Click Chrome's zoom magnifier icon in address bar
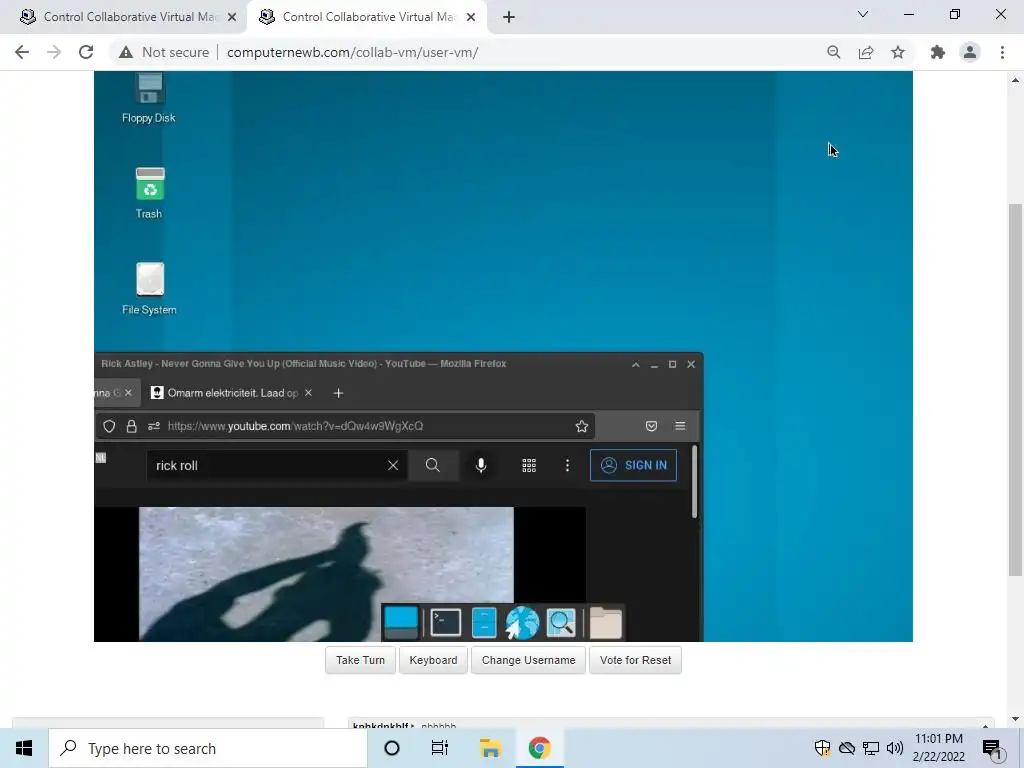This screenshot has width=1024, height=768. point(833,52)
